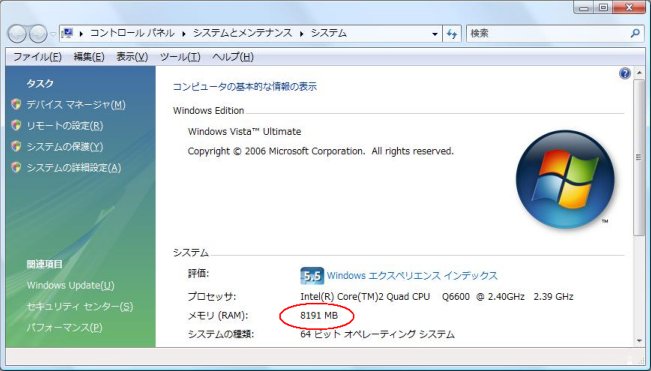651x371 pixels.
Task: Open システムの詳細設定(A) task link
Action: point(74,168)
